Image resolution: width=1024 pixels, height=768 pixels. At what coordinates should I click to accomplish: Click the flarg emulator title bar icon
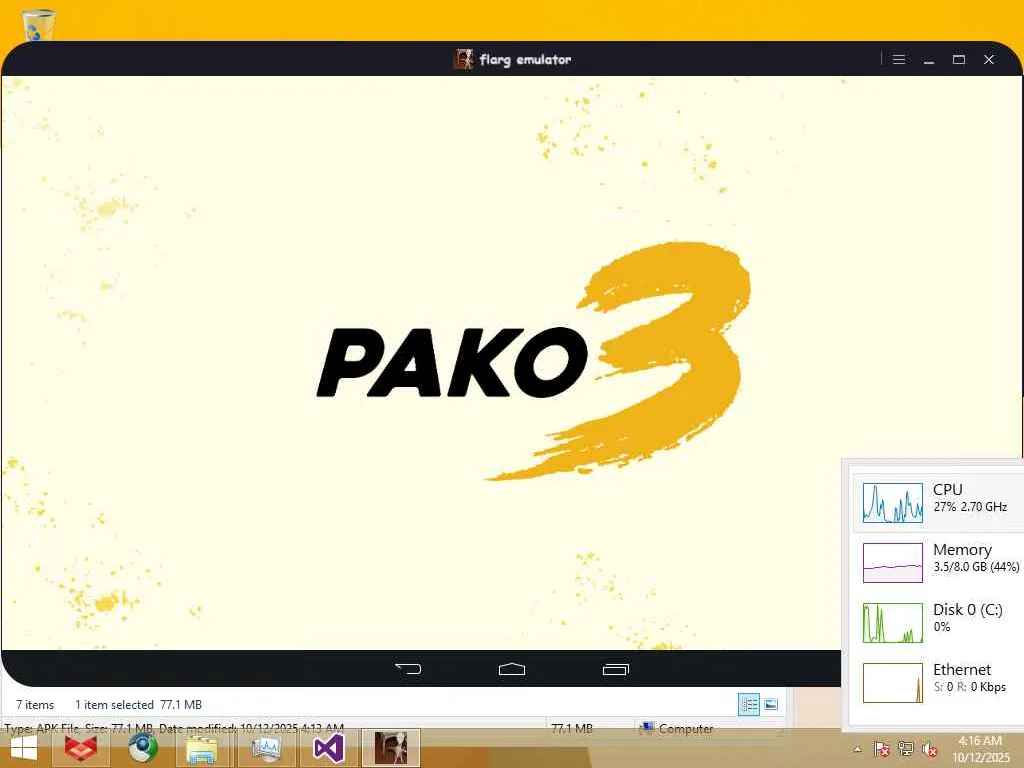click(463, 59)
